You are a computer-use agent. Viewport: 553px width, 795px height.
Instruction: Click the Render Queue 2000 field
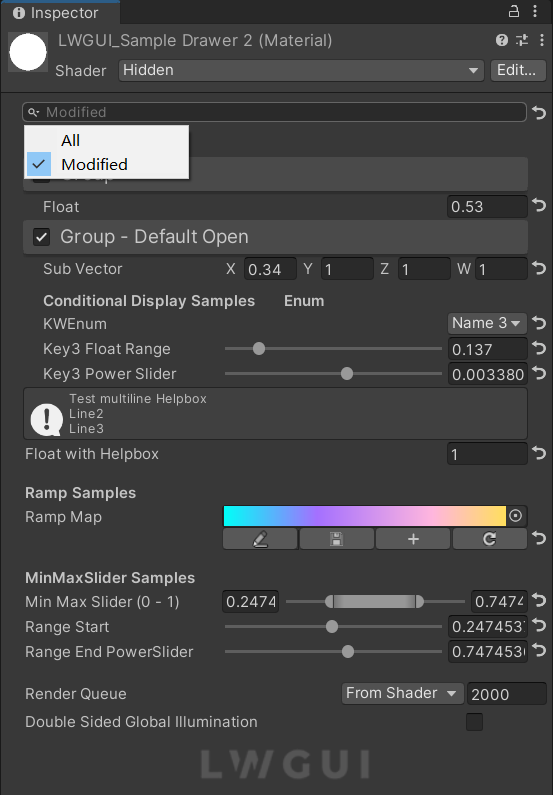click(x=506, y=694)
